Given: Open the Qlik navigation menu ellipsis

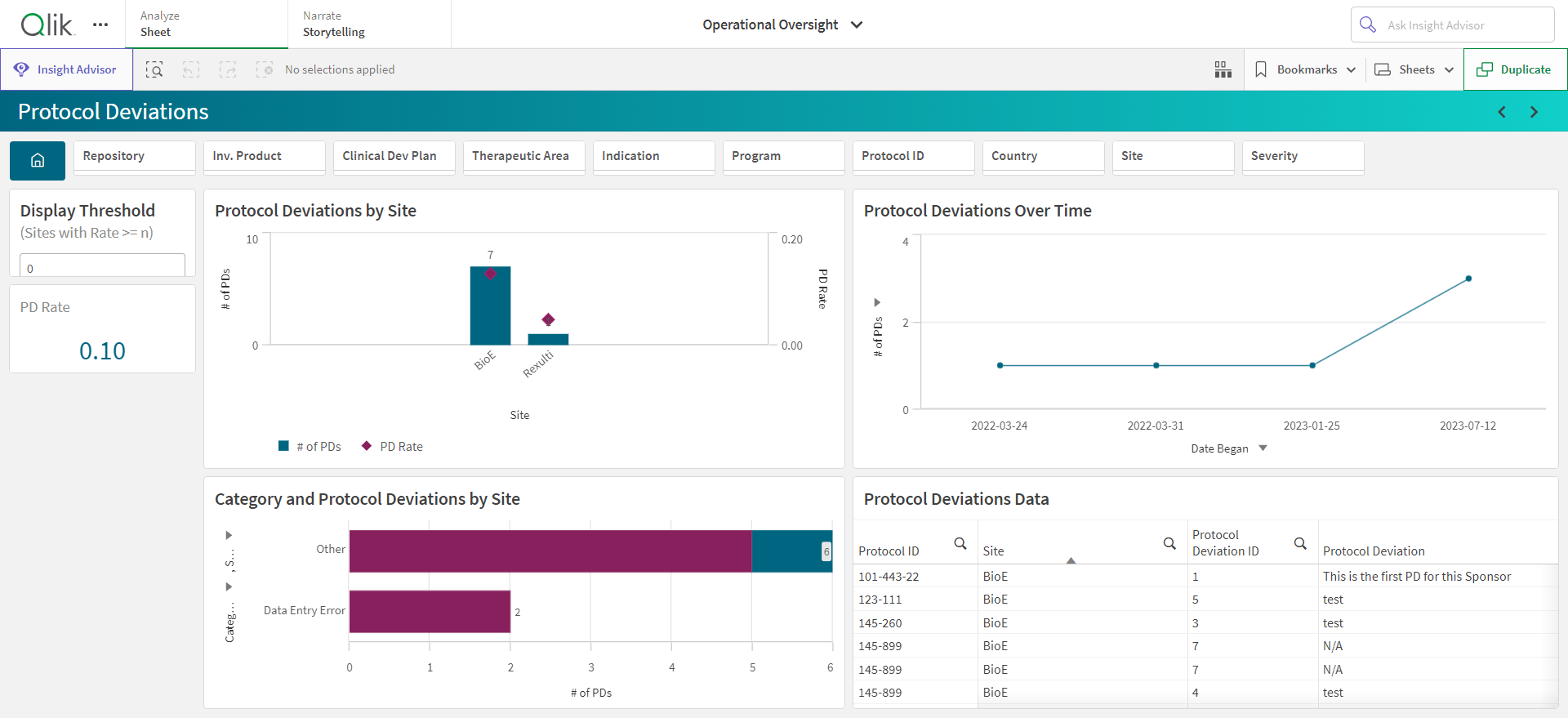Looking at the screenshot, I should [x=100, y=25].
